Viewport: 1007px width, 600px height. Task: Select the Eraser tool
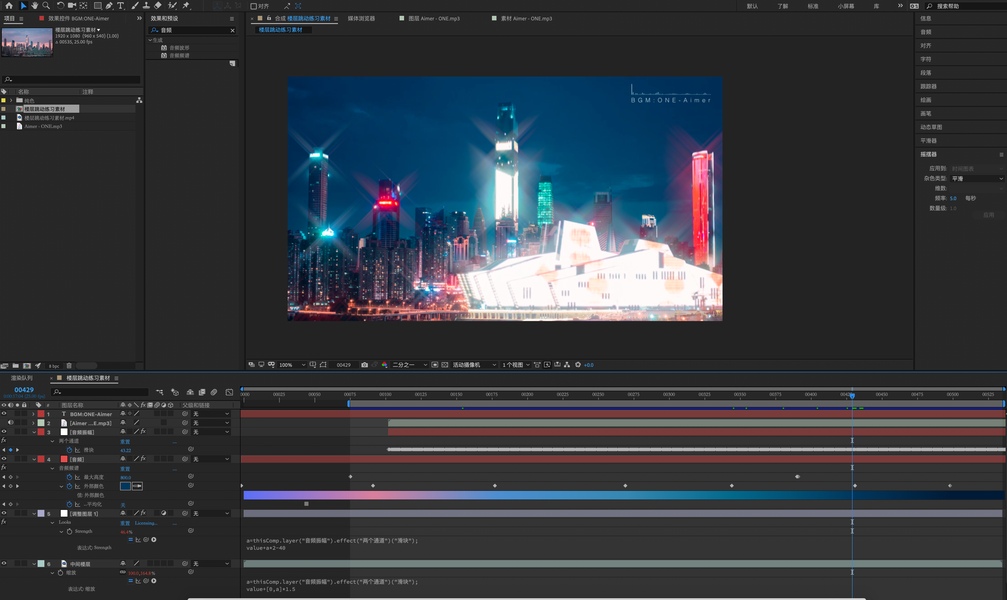[x=158, y=6]
